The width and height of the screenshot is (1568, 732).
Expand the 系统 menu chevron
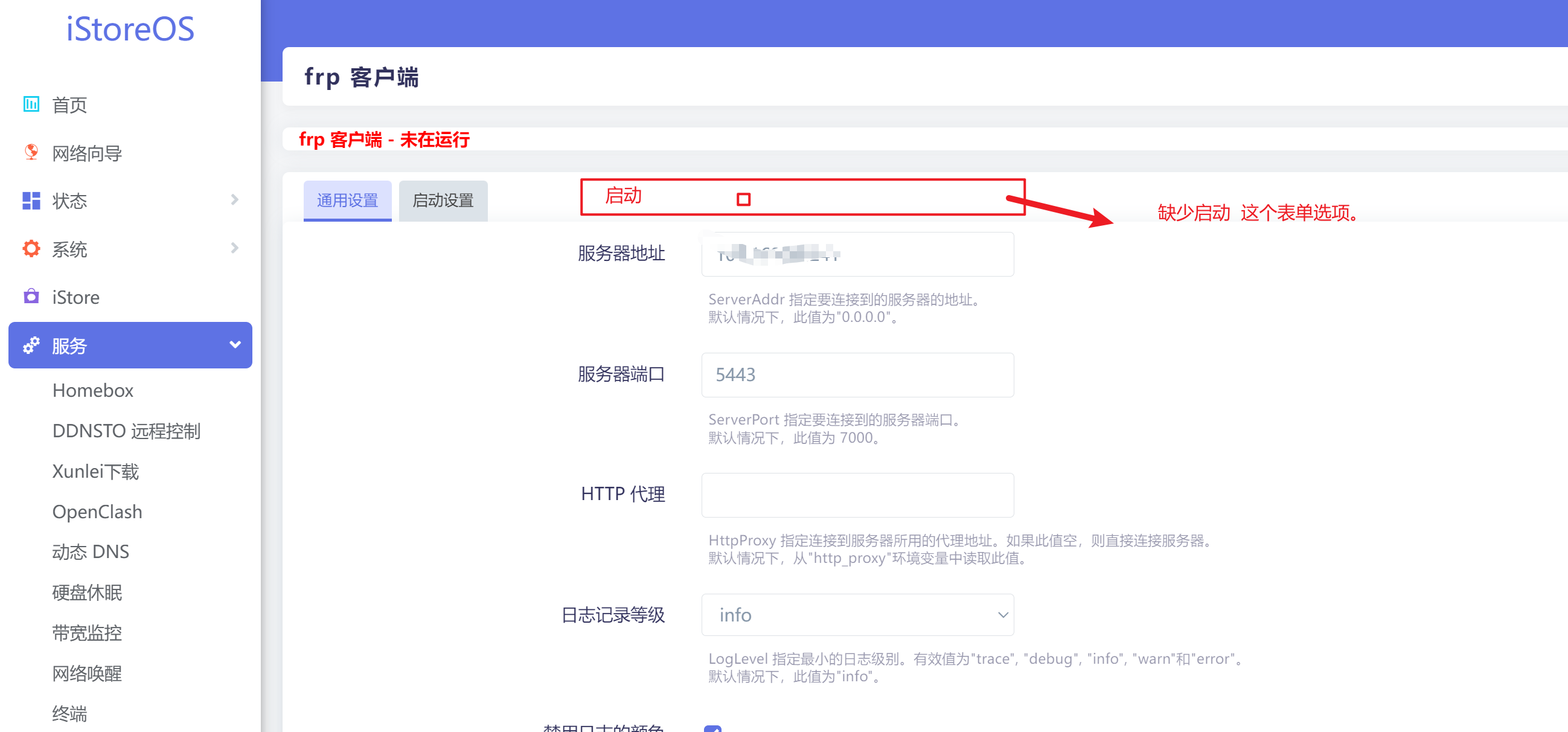click(x=235, y=248)
